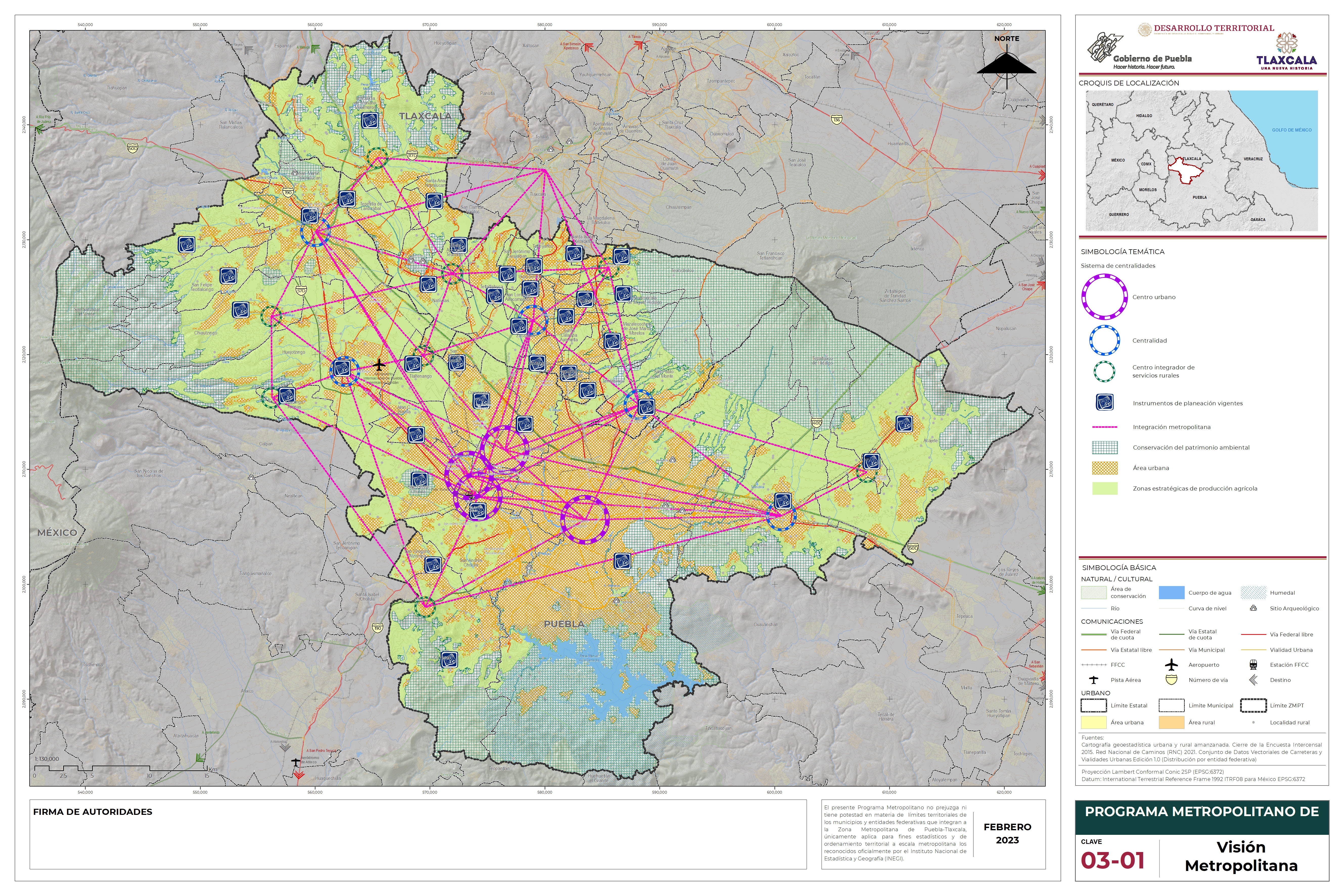The image size is (1344, 896).
Task: Click the Centro urbano purple circle in legend
Action: point(1104,297)
